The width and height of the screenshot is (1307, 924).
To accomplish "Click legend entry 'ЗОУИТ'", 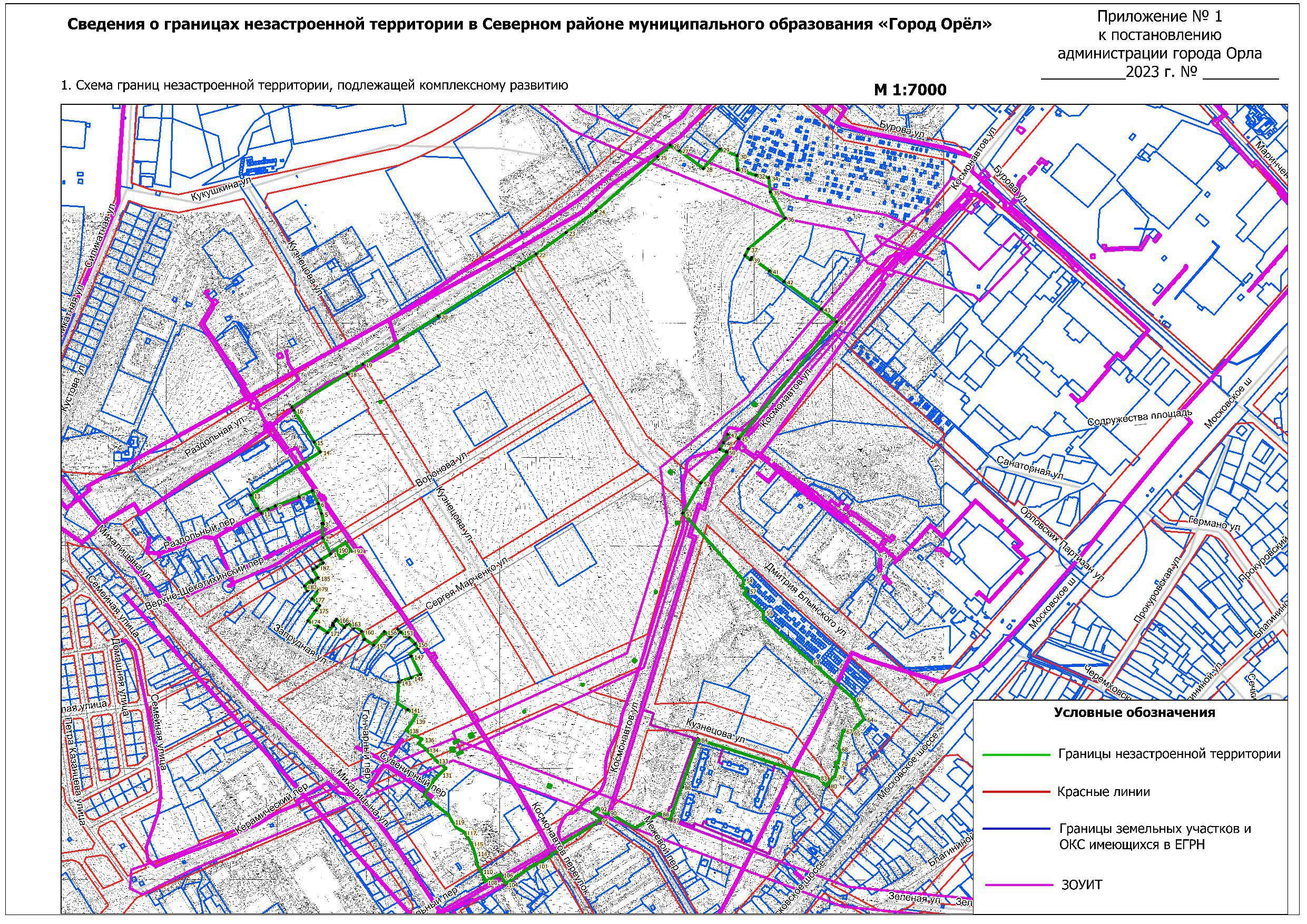I will [x=1082, y=884].
